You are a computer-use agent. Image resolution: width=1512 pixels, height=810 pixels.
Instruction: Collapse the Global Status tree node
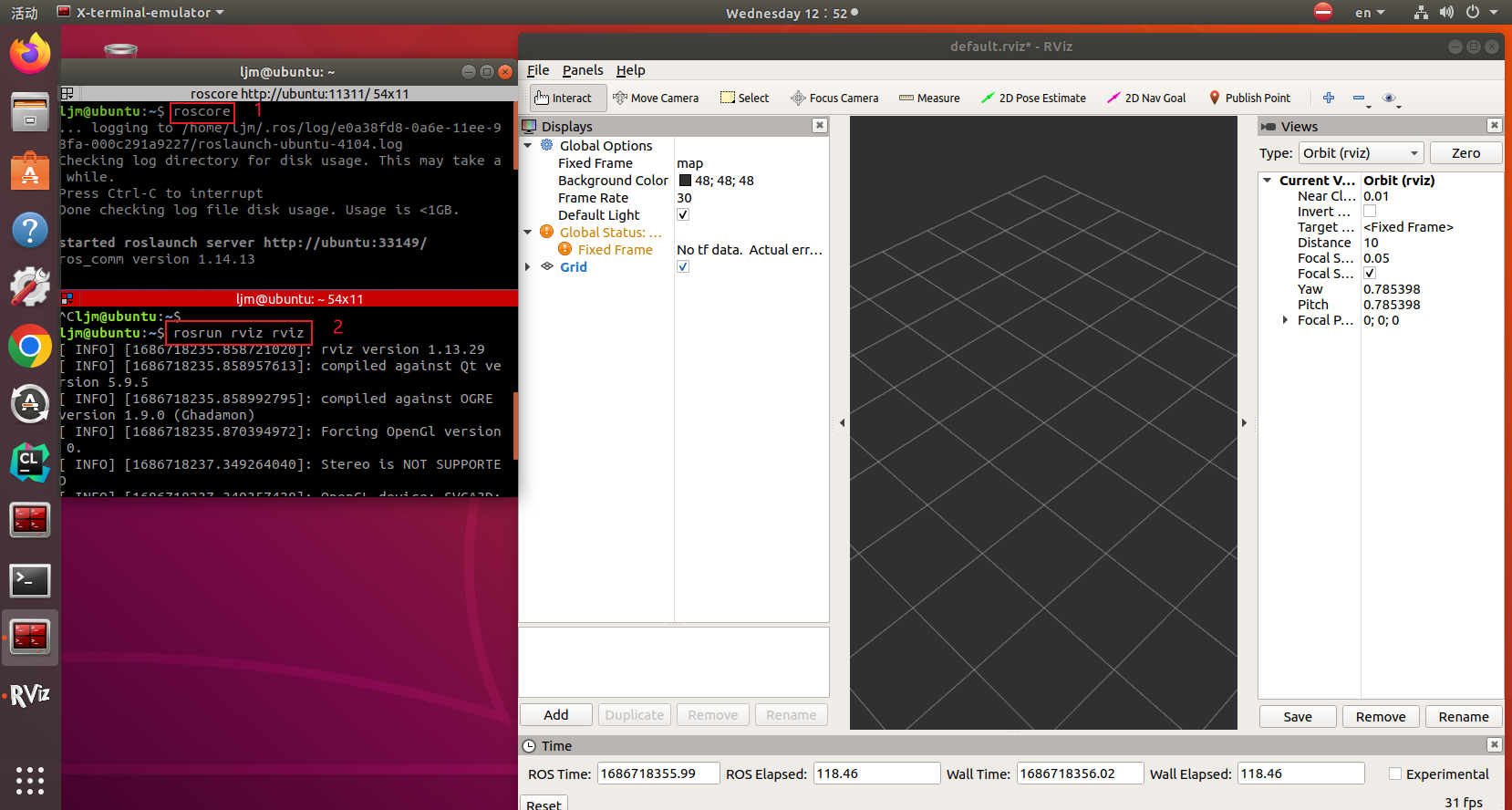528,233
